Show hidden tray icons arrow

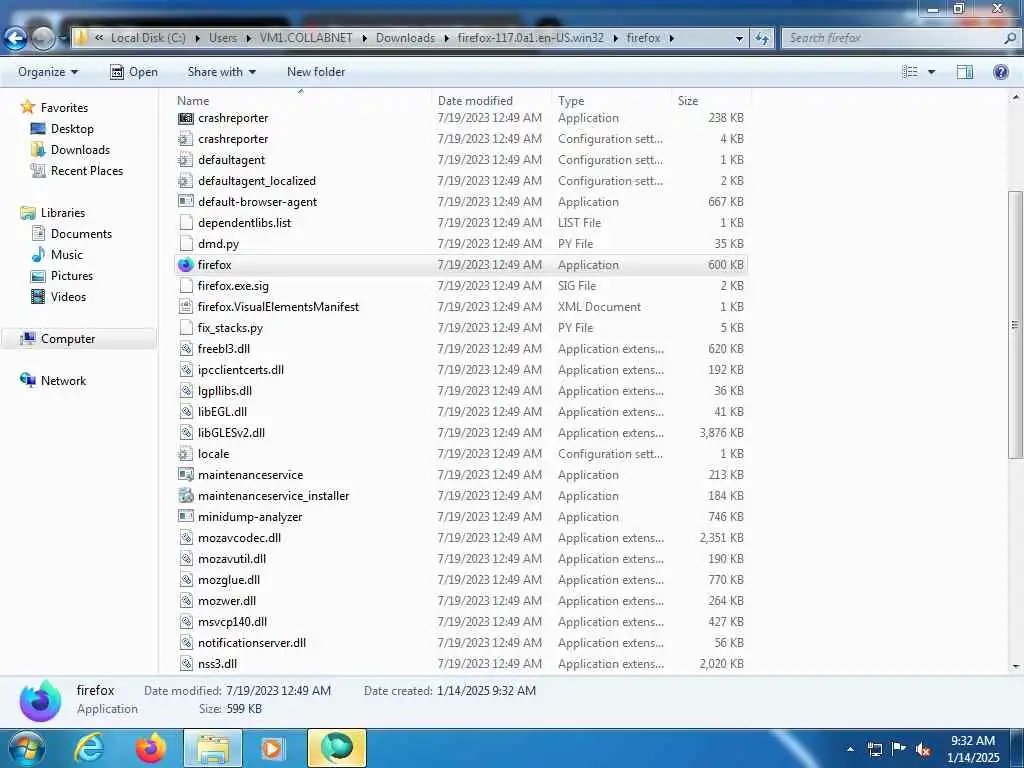pyautogui.click(x=850, y=749)
